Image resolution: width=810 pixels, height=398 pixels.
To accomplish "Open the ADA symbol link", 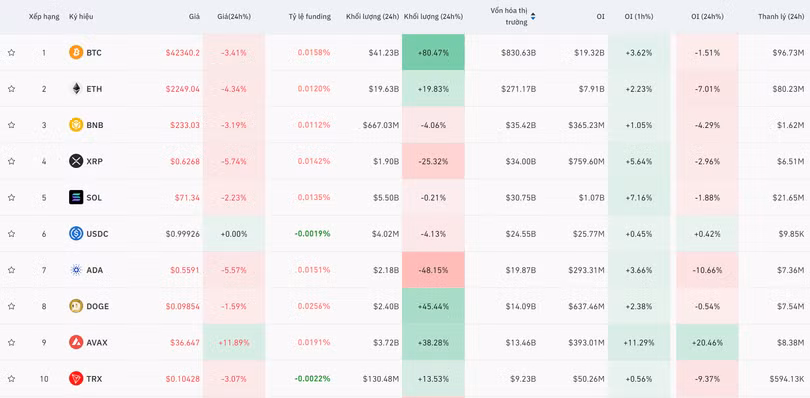I will (94, 270).
